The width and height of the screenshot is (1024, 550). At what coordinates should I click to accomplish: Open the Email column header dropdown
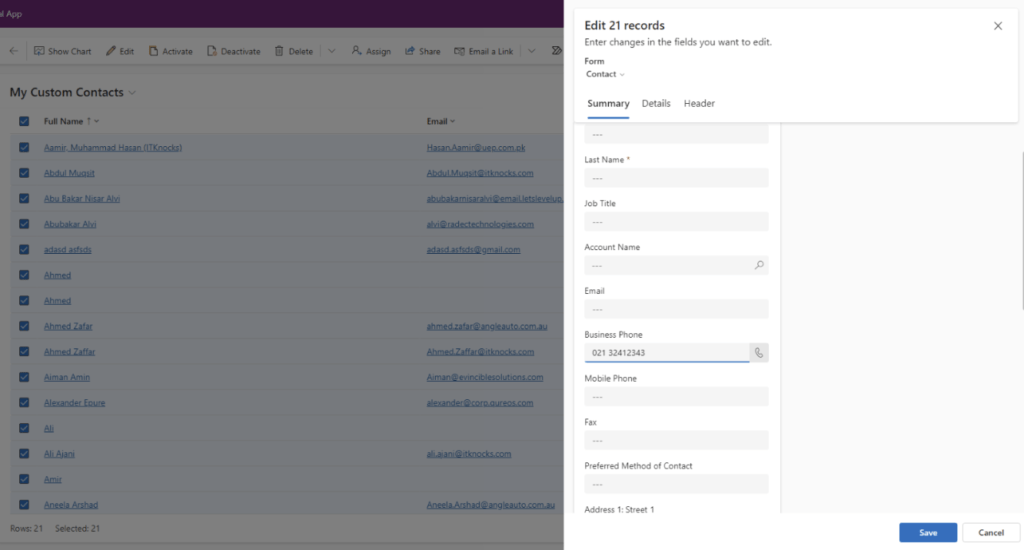pos(452,121)
